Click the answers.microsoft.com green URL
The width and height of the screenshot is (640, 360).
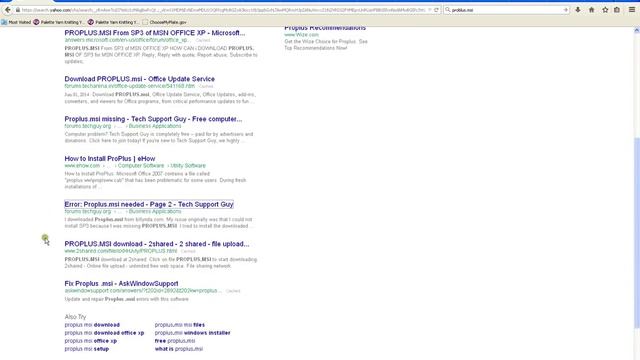127,40
